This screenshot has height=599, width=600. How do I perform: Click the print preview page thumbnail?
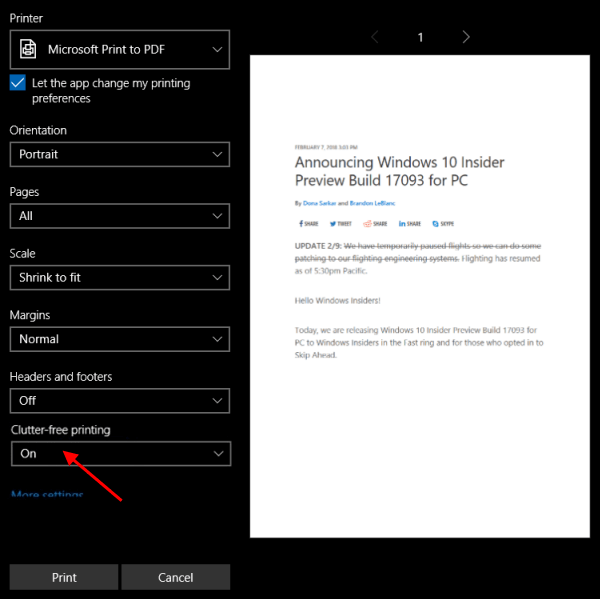420,296
